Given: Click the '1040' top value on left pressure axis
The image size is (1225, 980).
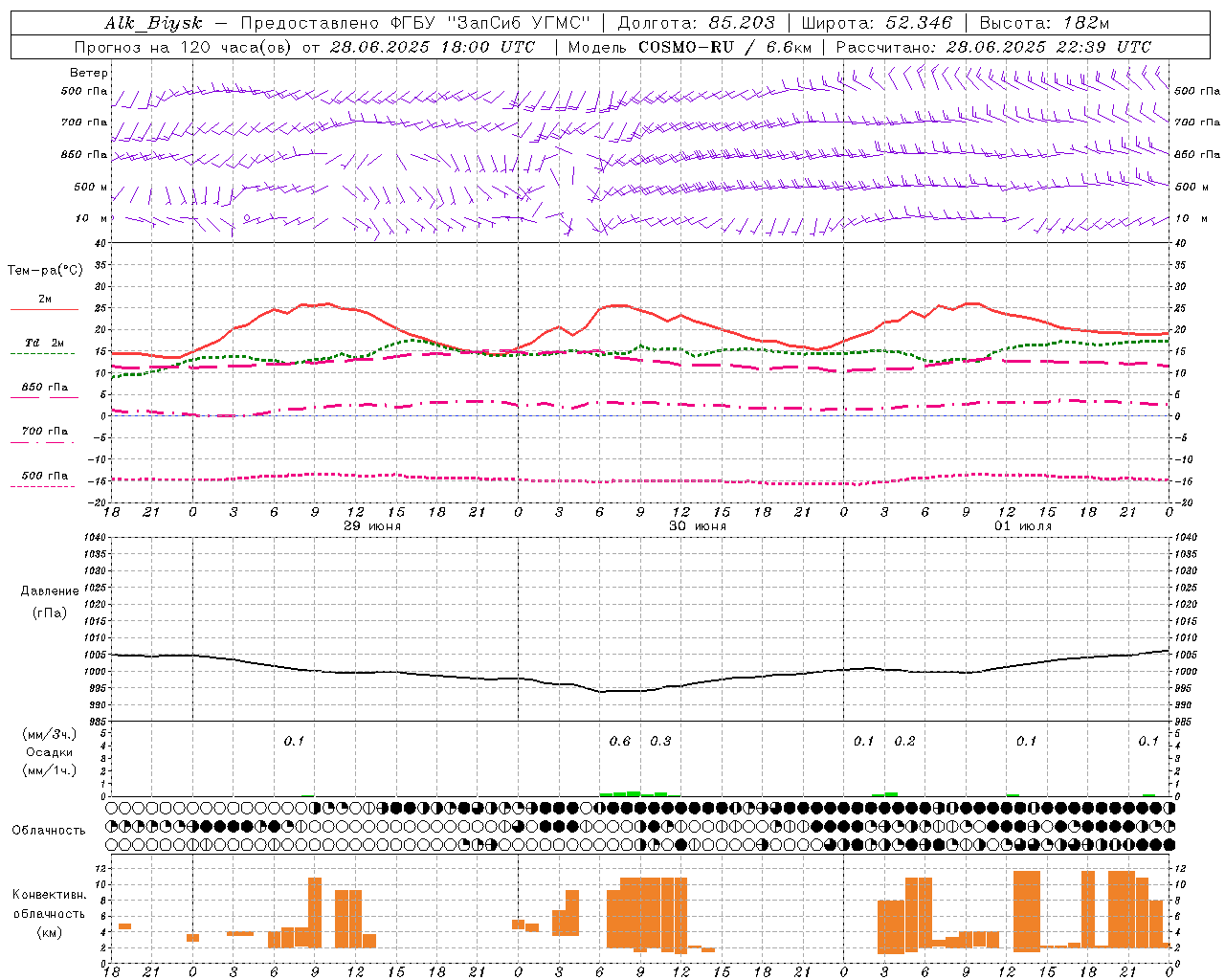Looking at the screenshot, I should [x=97, y=538].
